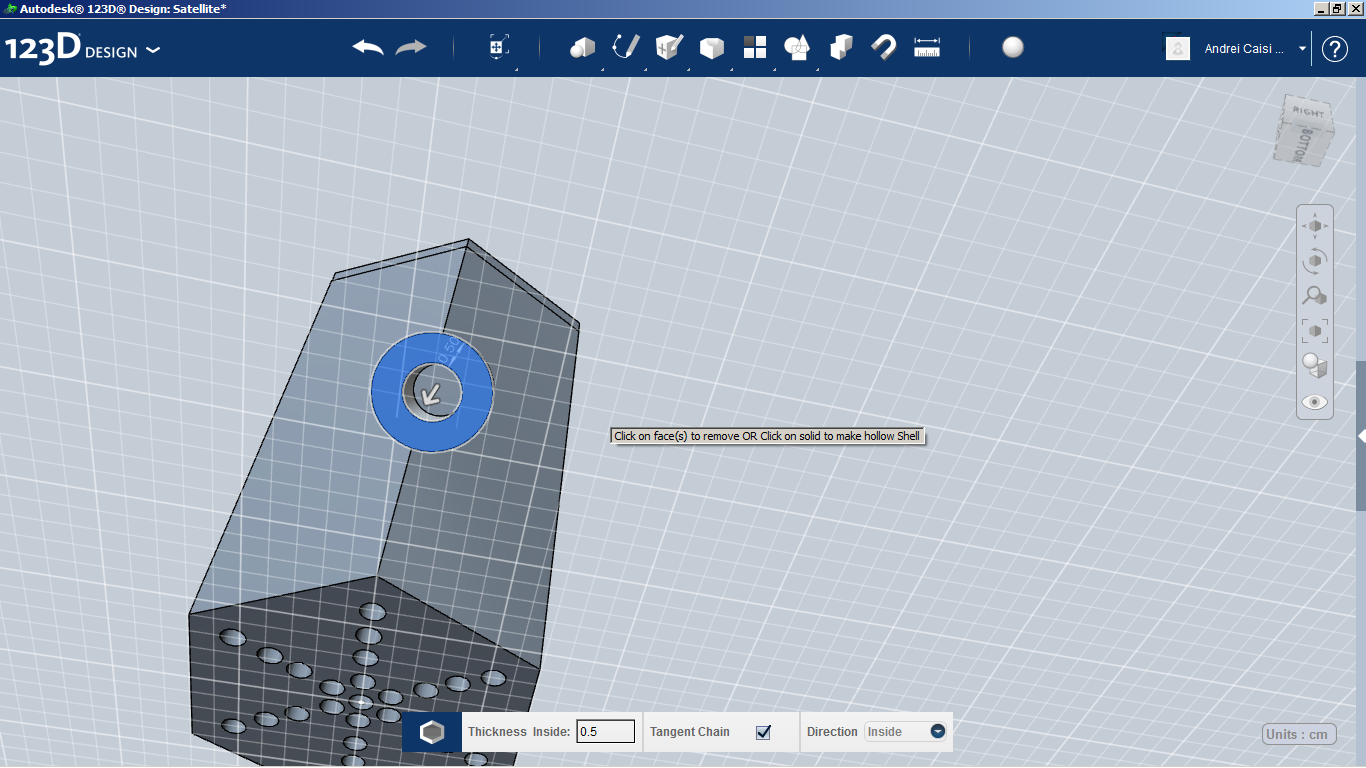Select the Orbit navigation tool
The image size is (1366, 768).
pos(1315,261)
